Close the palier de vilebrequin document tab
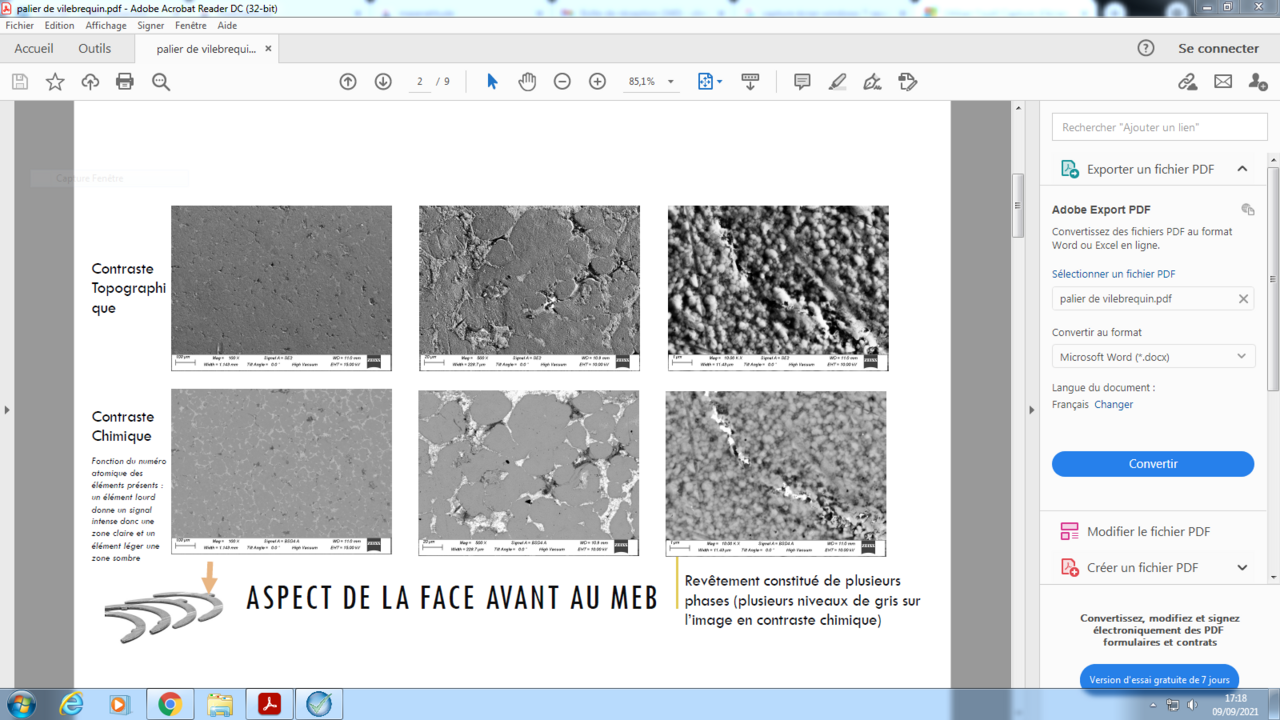The width and height of the screenshot is (1280, 720). pos(267,48)
